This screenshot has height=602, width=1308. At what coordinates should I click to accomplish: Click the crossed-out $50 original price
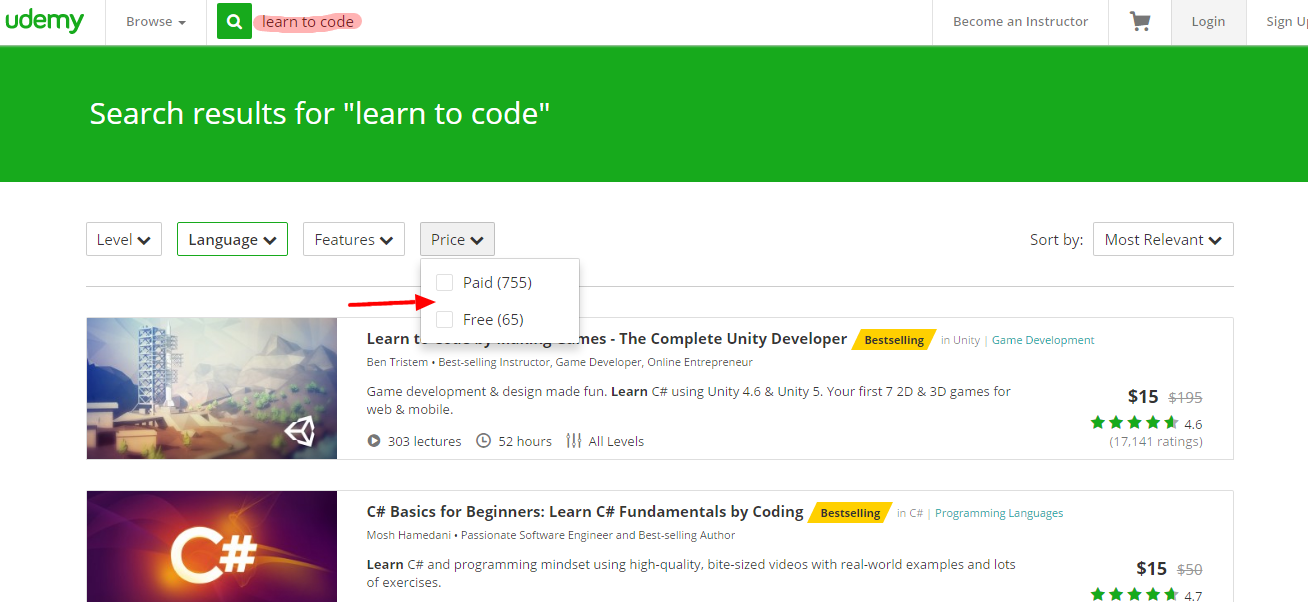coord(1189,569)
